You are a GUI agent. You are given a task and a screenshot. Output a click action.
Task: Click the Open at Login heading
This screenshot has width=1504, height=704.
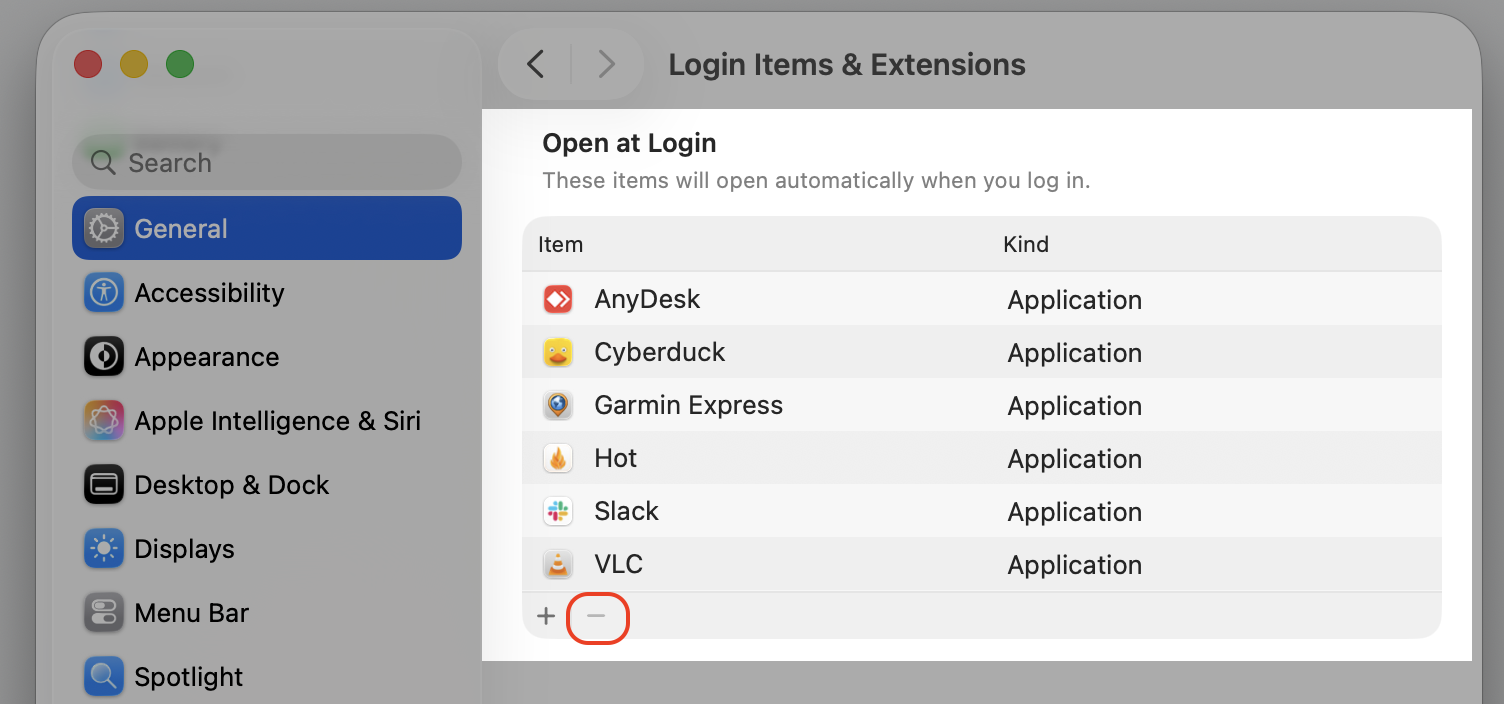pyautogui.click(x=629, y=144)
